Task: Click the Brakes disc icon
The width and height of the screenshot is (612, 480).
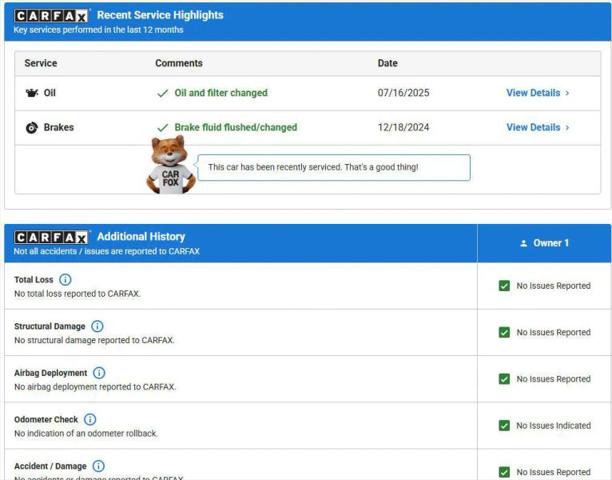Action: [x=32, y=128]
